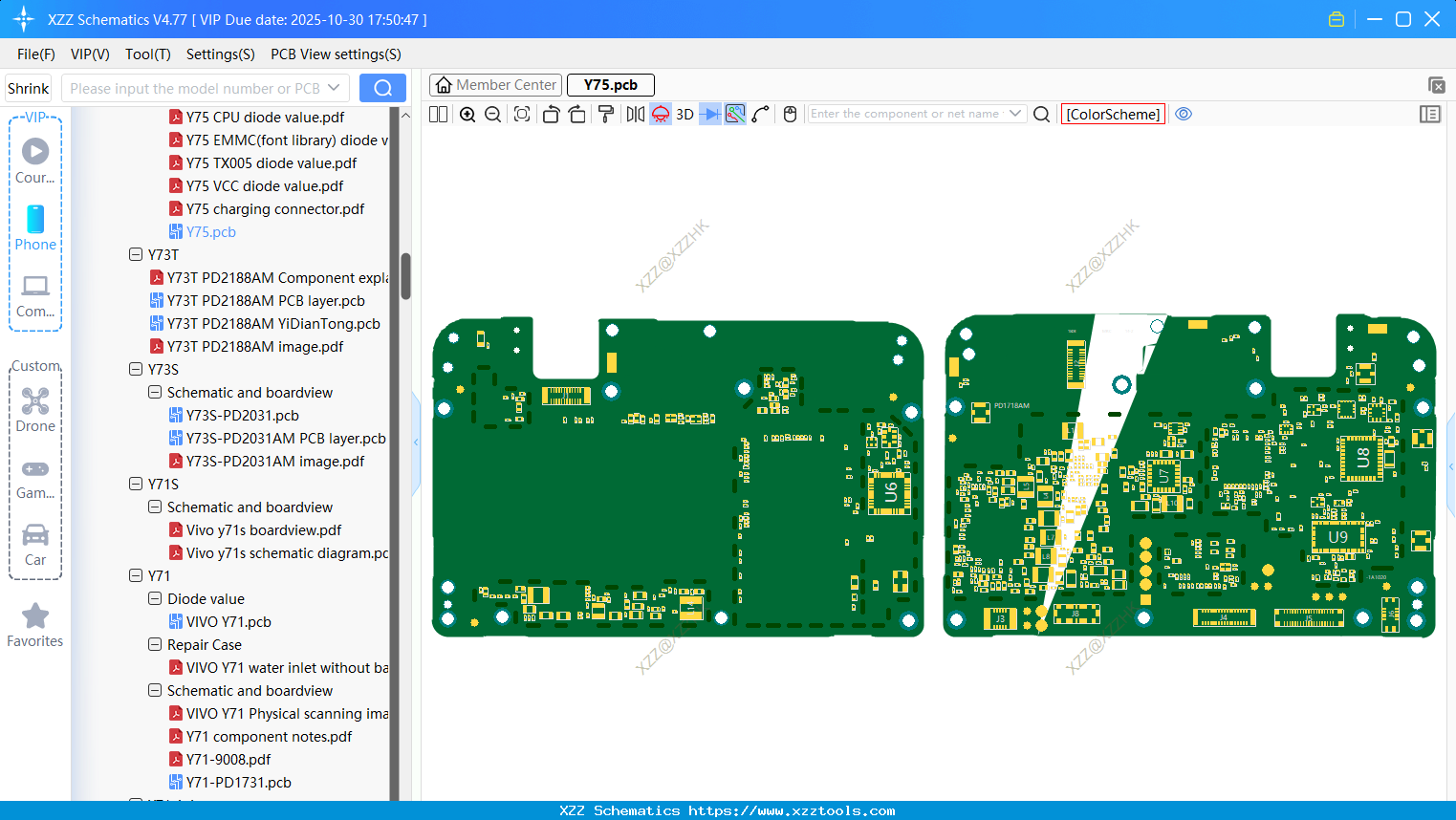Toggle the split view layout icon

coord(439,115)
